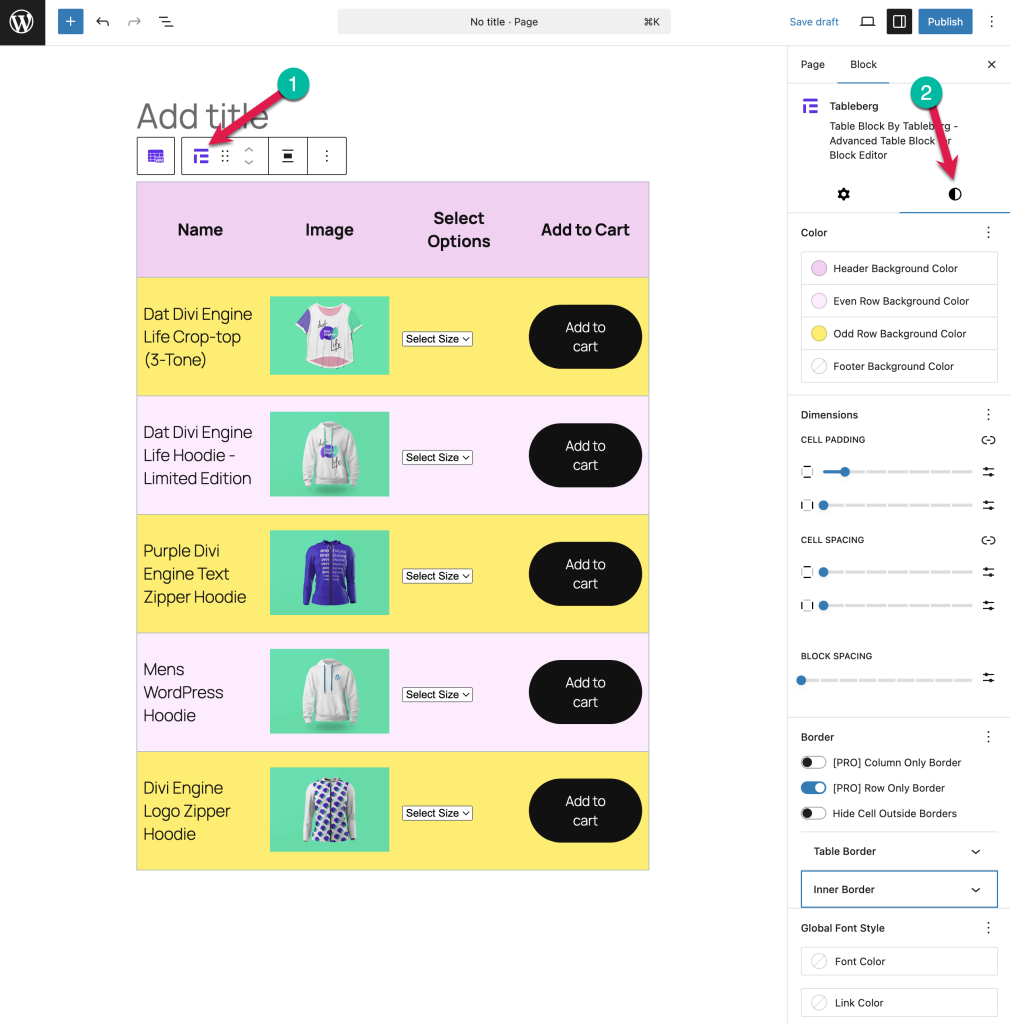Viewport: 1010px width, 1024px height.
Task: Grab the block drag handle
Action: point(225,156)
